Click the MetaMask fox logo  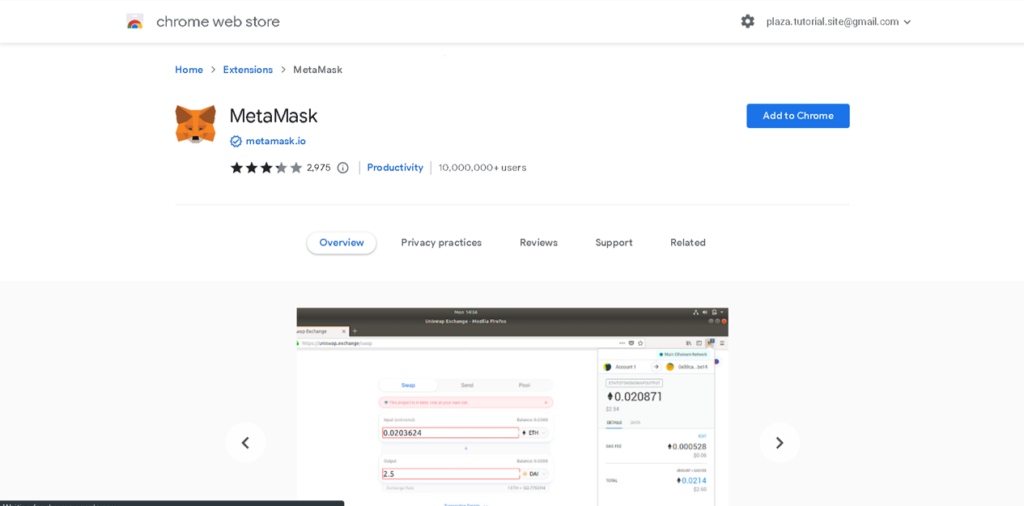point(195,124)
